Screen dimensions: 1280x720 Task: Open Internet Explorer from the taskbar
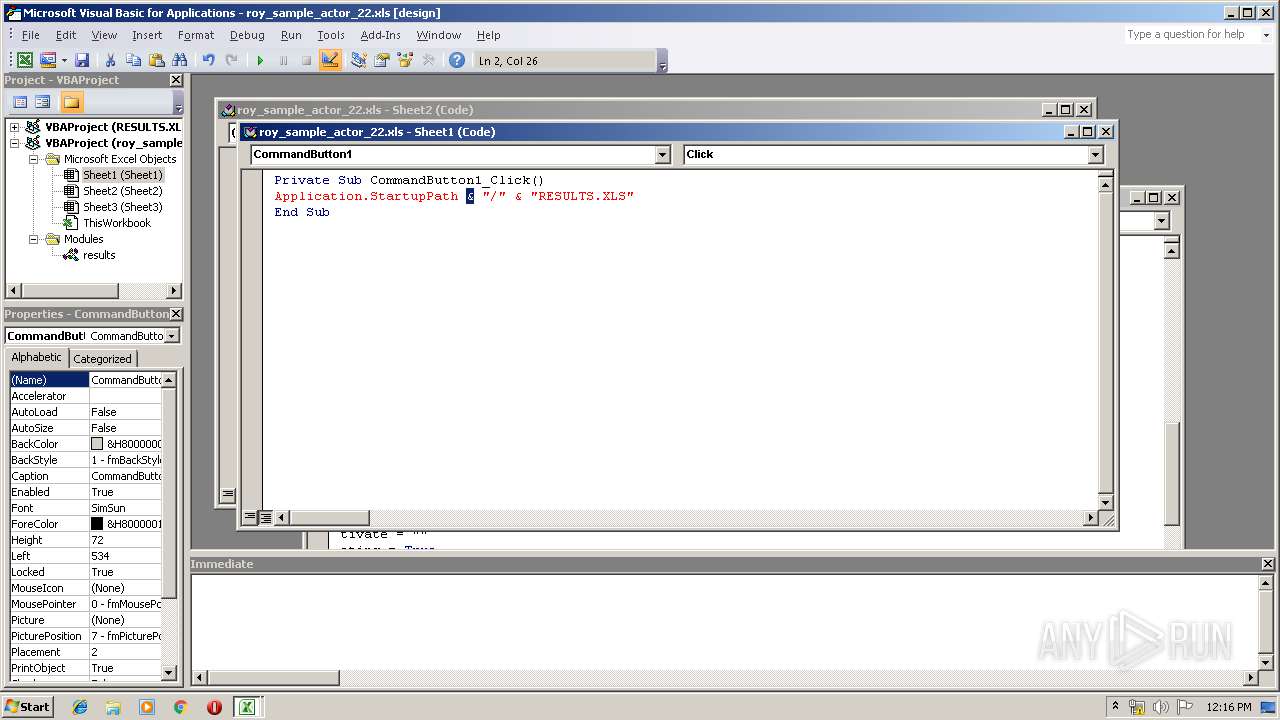coord(80,707)
